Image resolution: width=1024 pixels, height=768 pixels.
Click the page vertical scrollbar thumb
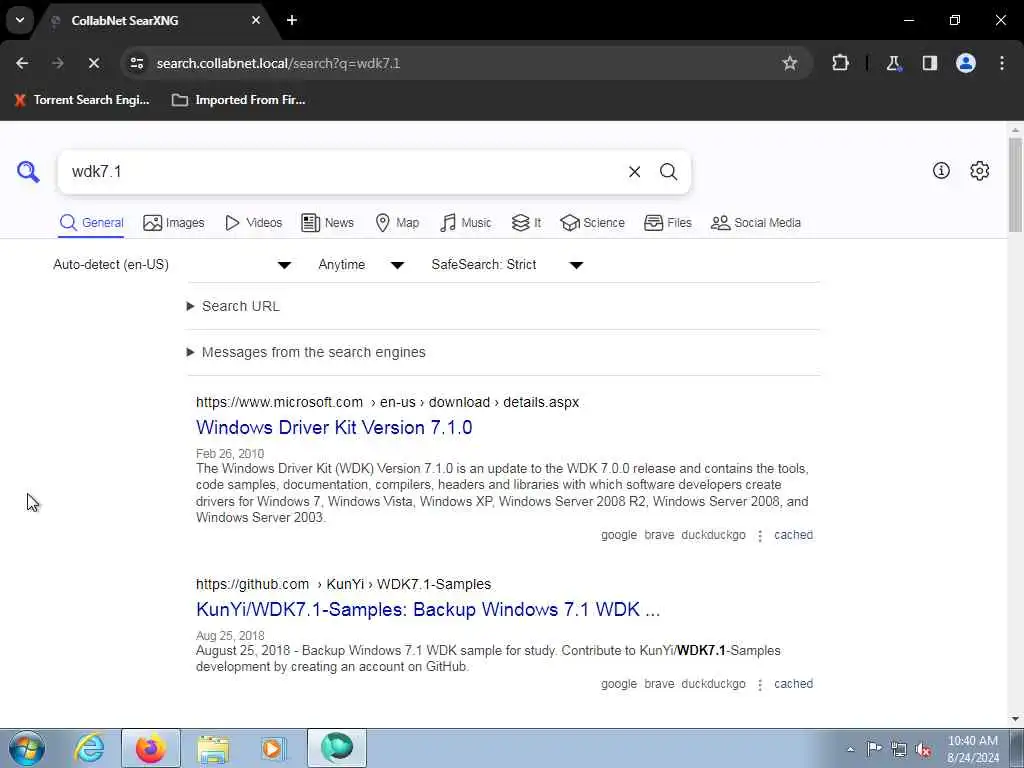pos(1015,184)
